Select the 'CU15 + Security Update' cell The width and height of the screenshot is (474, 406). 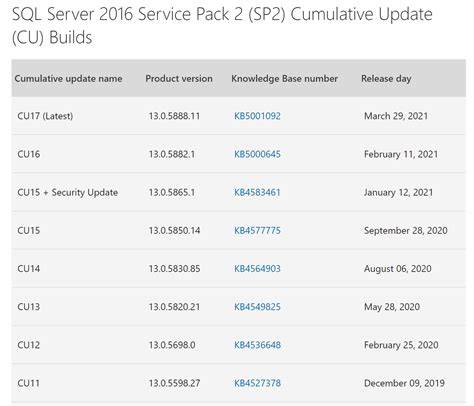pyautogui.click(x=67, y=192)
